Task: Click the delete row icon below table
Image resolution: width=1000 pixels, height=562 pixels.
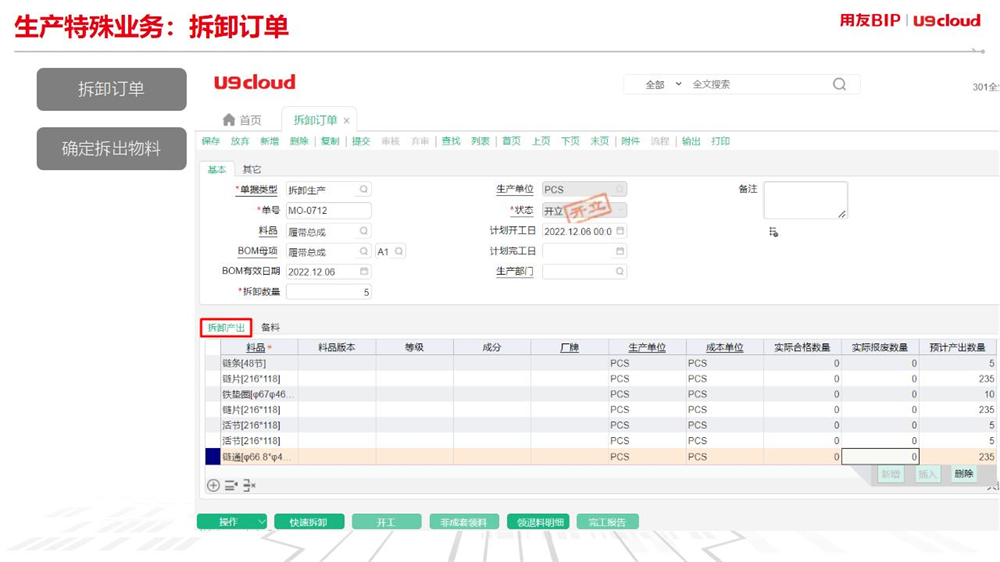Action: (249, 486)
